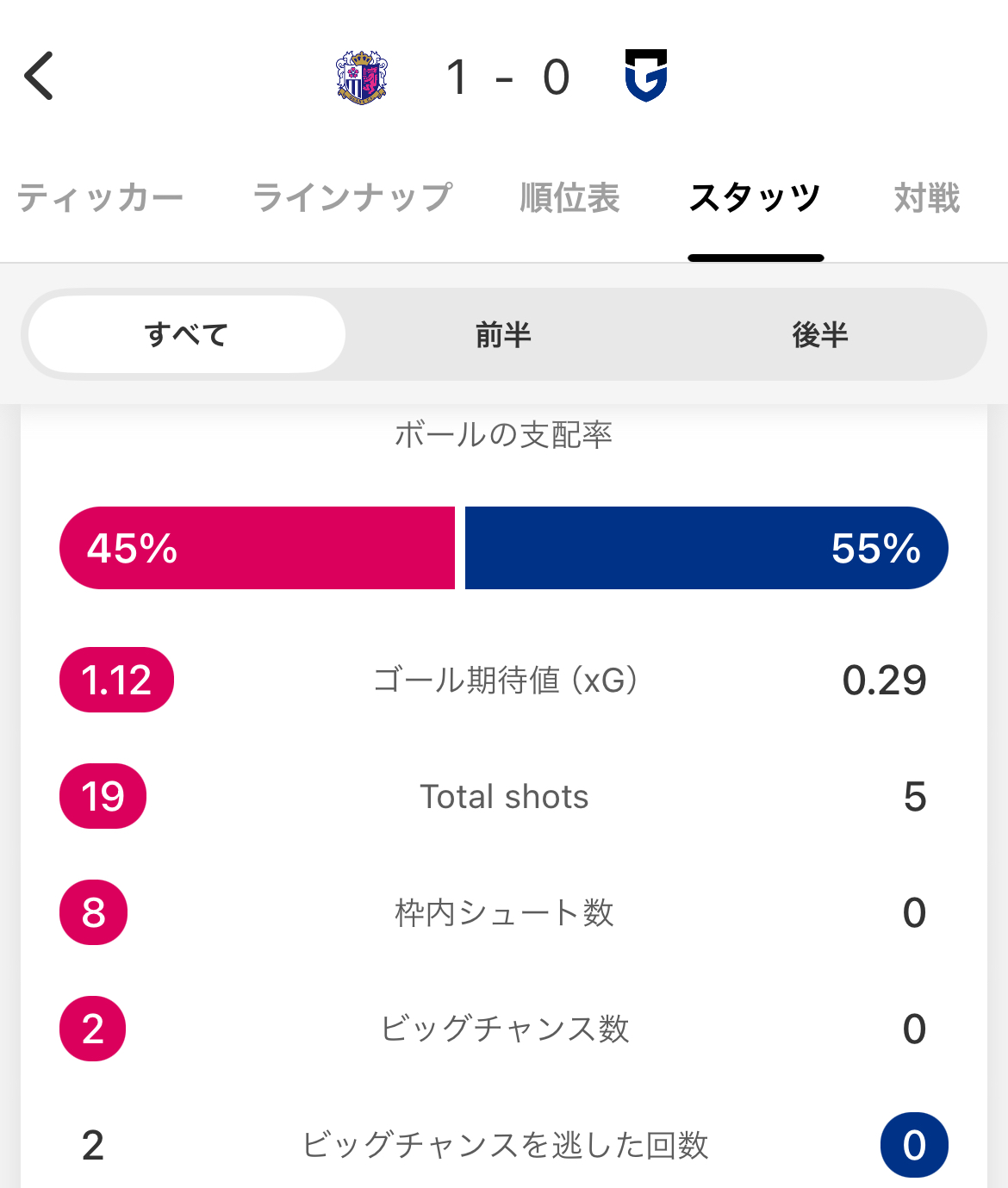
Task: Tap the ボールの支配率 heading
Action: pos(503,434)
